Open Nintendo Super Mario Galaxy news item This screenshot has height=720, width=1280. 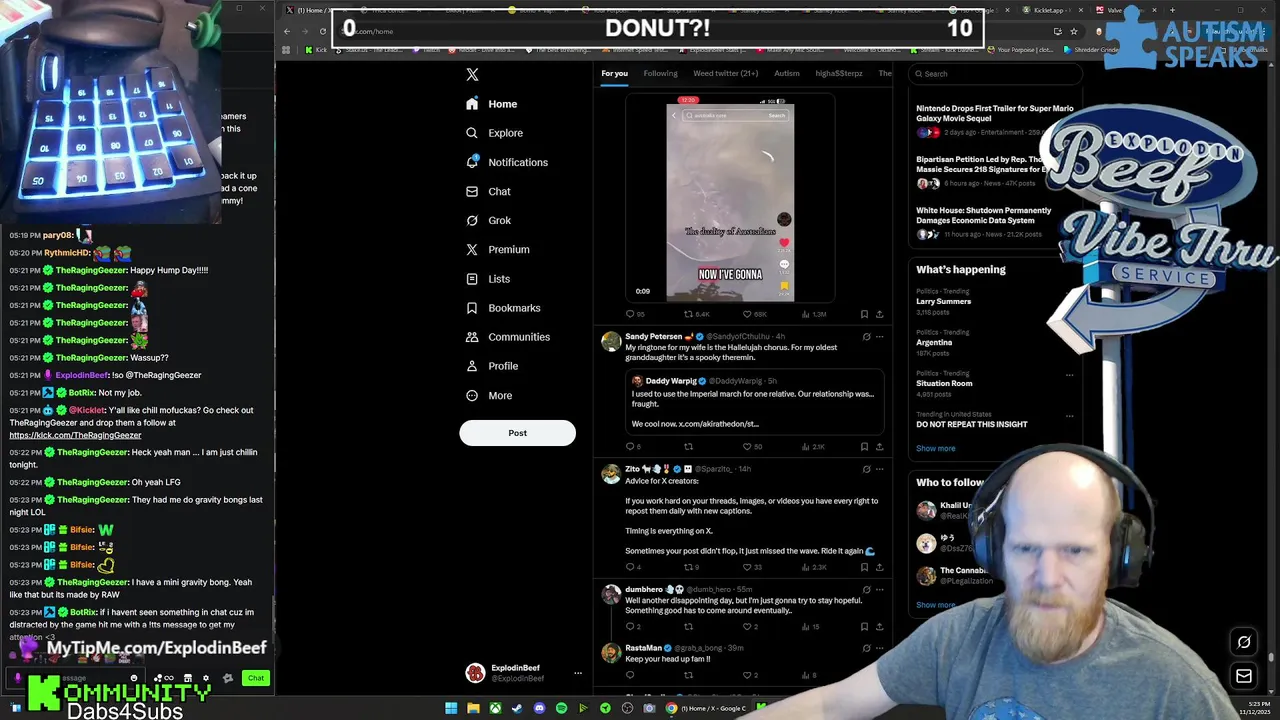[995, 120]
